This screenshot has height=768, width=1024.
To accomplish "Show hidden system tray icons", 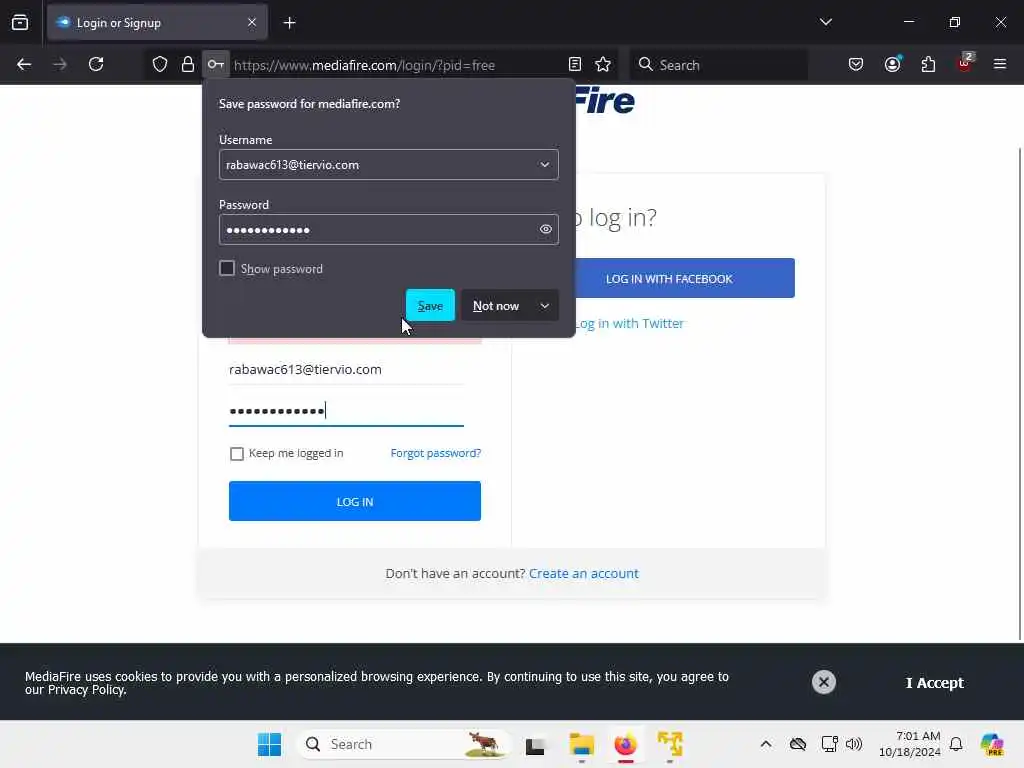I will (766, 744).
